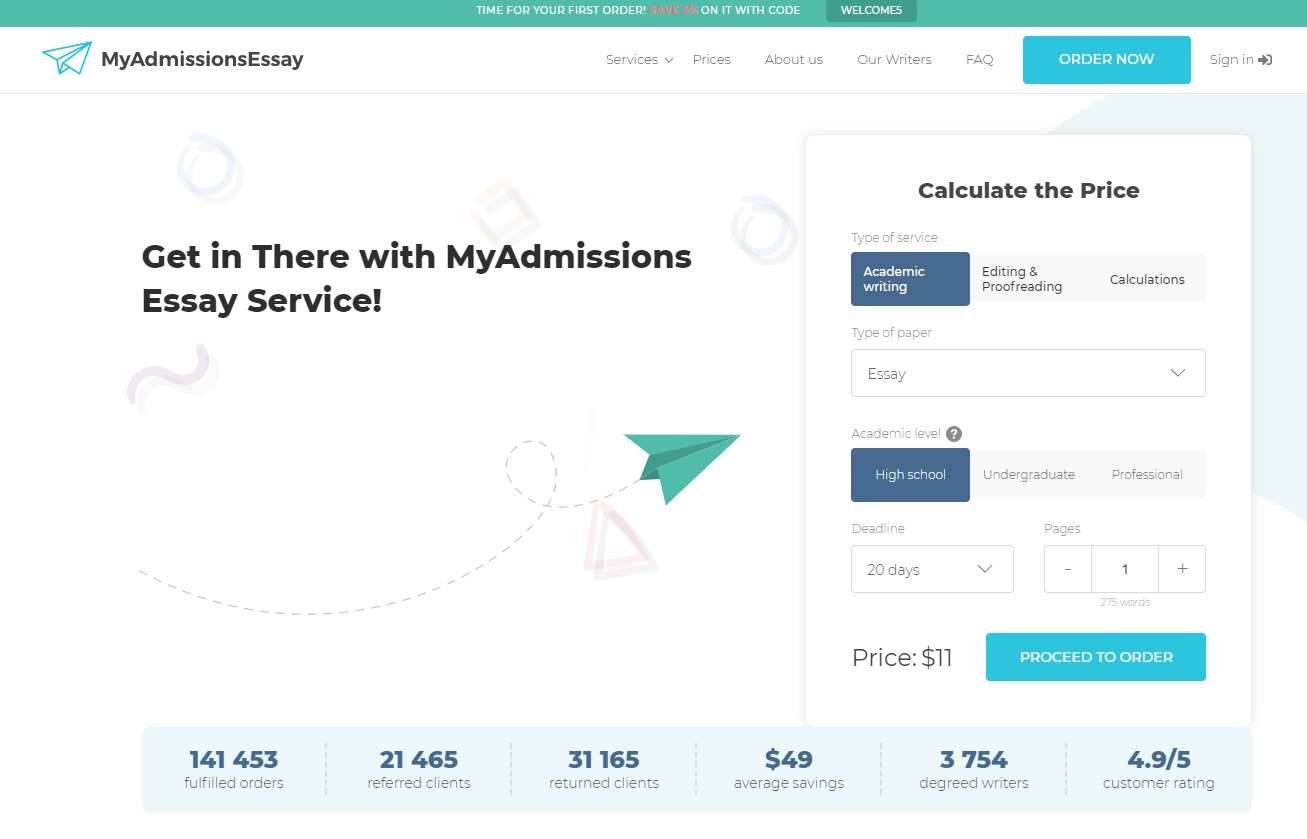The height and width of the screenshot is (839, 1307).
Task: Click the "$49" average savings figure
Action: coord(789,759)
